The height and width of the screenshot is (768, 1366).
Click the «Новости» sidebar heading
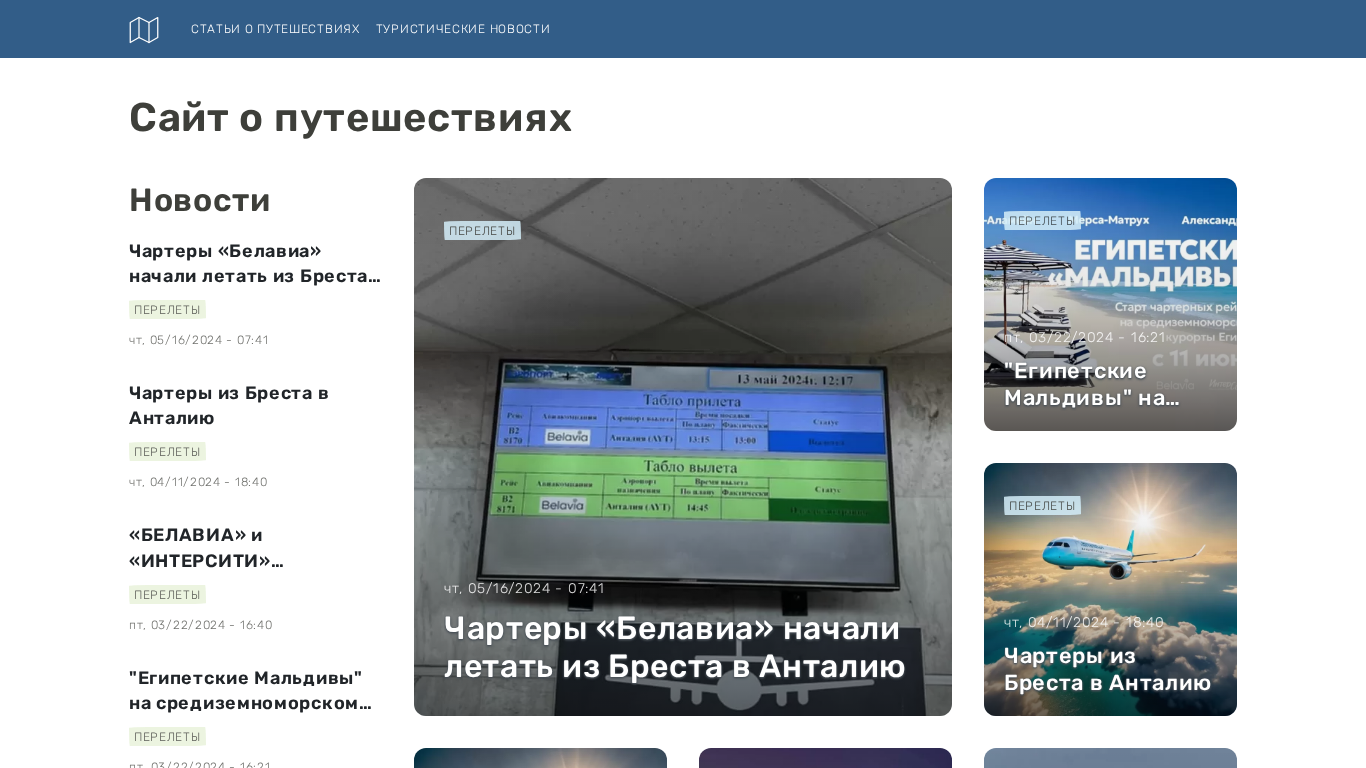[200, 200]
